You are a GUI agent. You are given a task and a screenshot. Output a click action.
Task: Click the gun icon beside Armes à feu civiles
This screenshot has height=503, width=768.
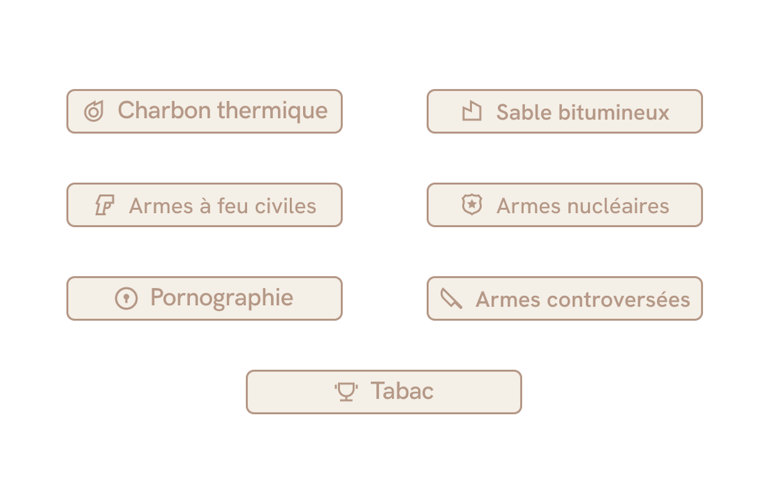(105, 205)
